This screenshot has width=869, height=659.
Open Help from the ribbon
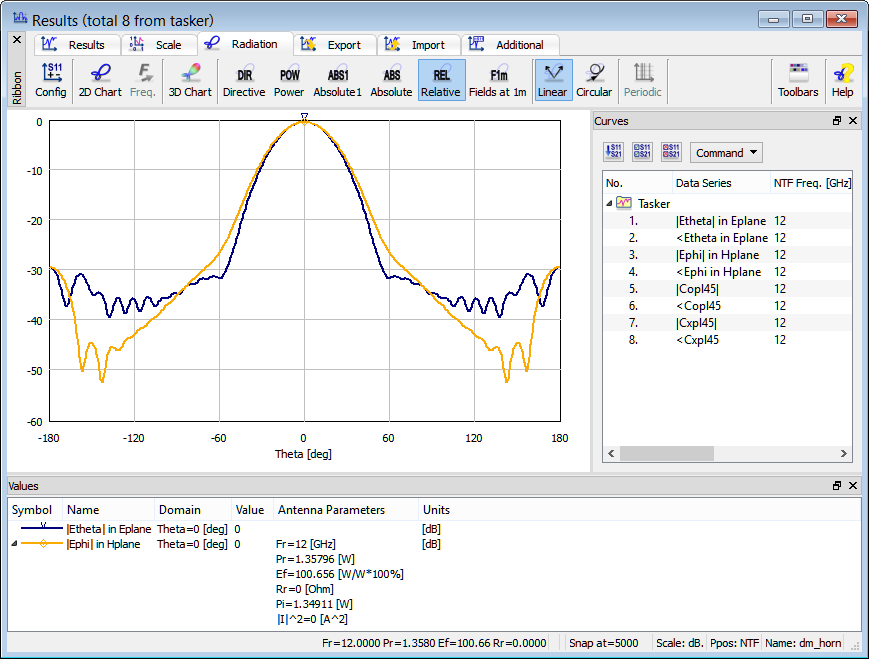843,80
